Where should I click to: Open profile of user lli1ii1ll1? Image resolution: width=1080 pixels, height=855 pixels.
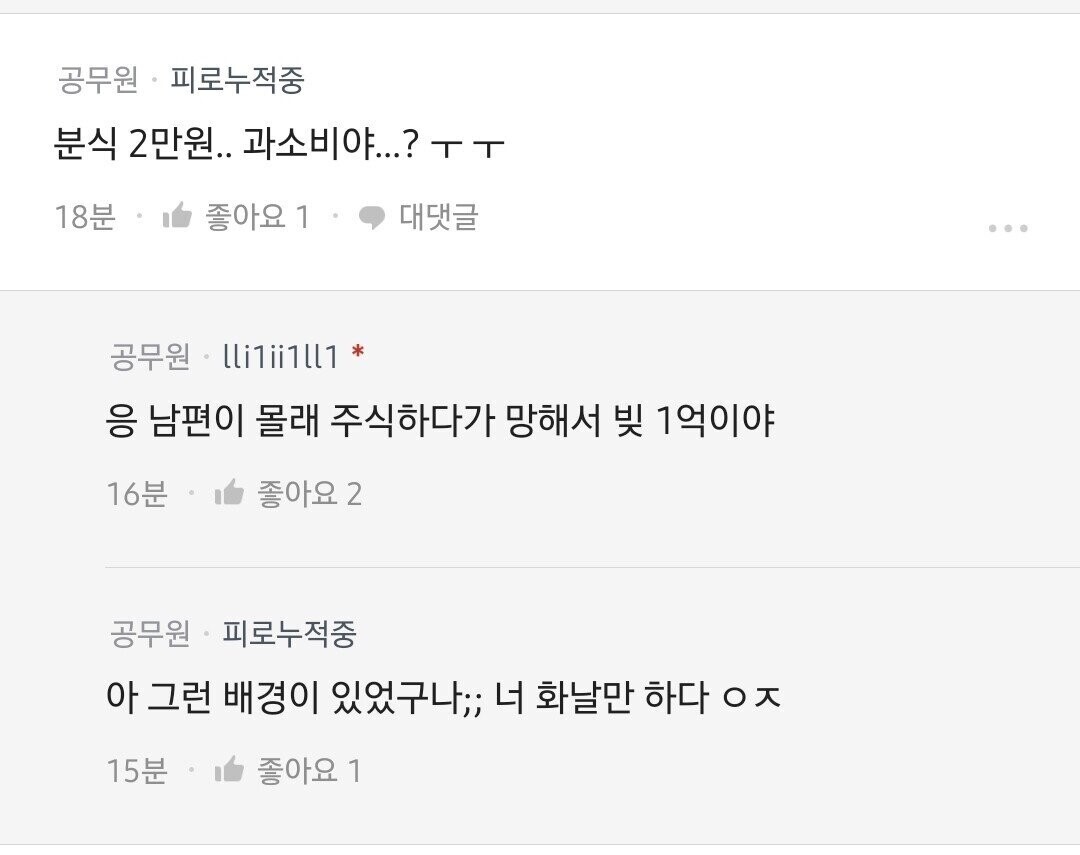pyautogui.click(x=281, y=357)
